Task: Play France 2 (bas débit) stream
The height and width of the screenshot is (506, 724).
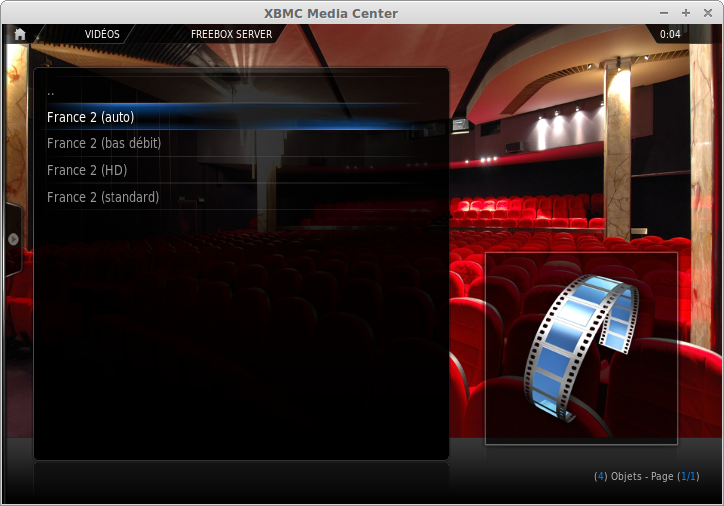Action: click(x=241, y=143)
